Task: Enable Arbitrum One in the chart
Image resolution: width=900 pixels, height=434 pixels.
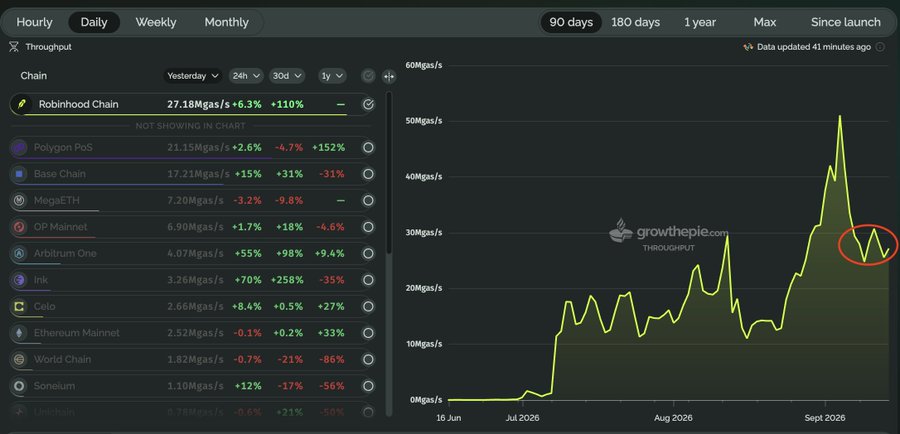Action: pyautogui.click(x=368, y=254)
